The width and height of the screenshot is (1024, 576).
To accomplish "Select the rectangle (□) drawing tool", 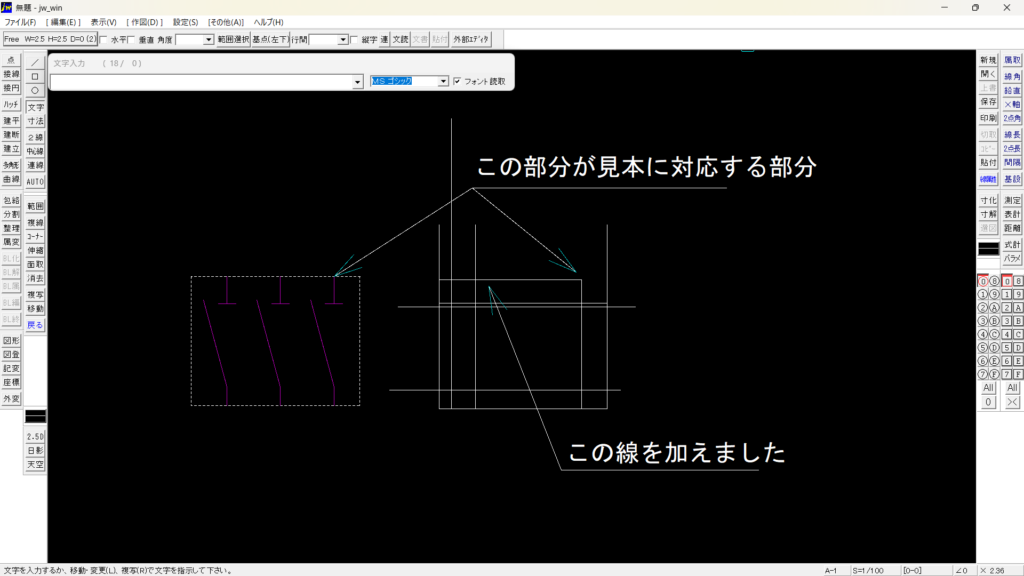I will click(x=35, y=75).
